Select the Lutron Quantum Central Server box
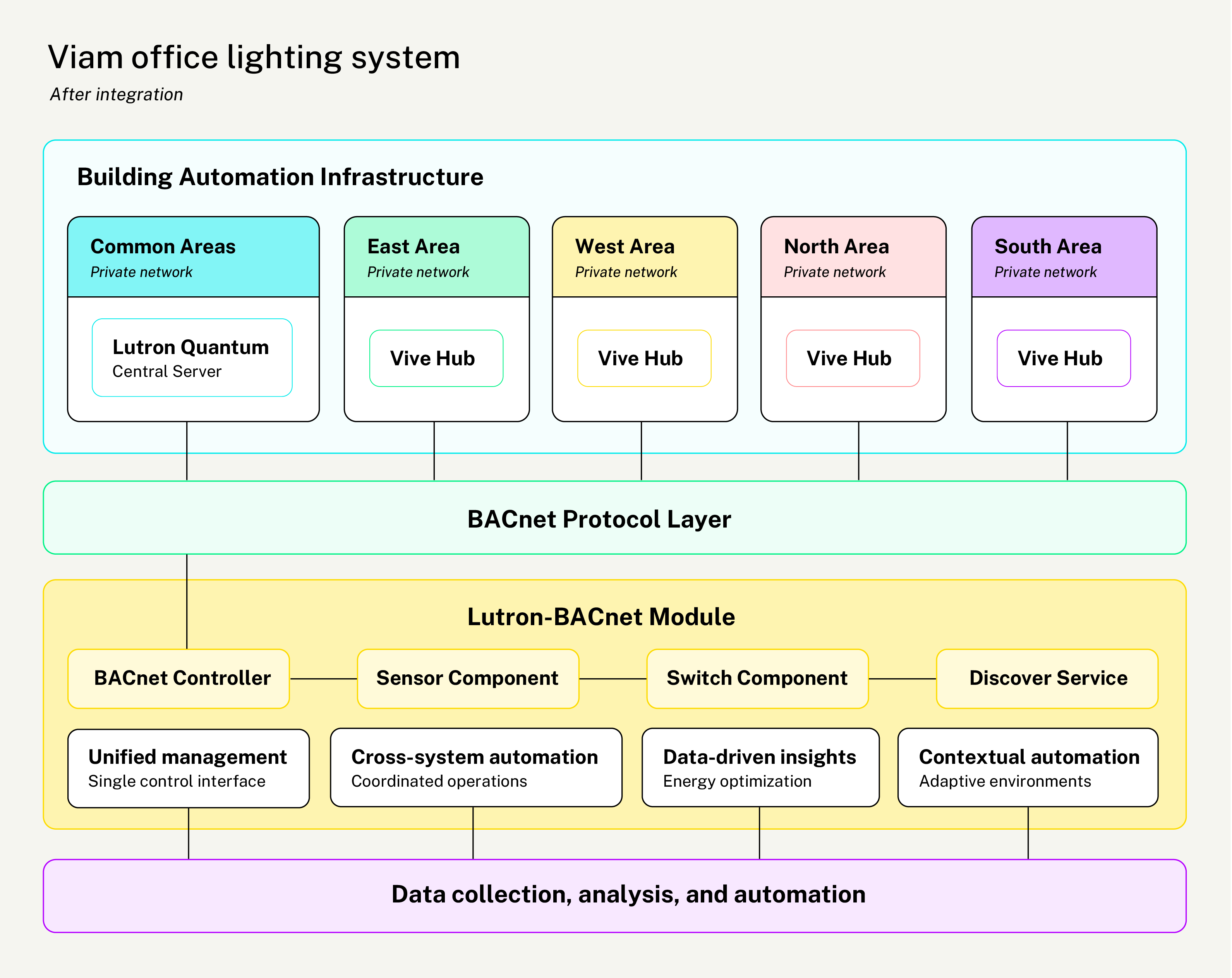The image size is (1232, 978). point(192,358)
